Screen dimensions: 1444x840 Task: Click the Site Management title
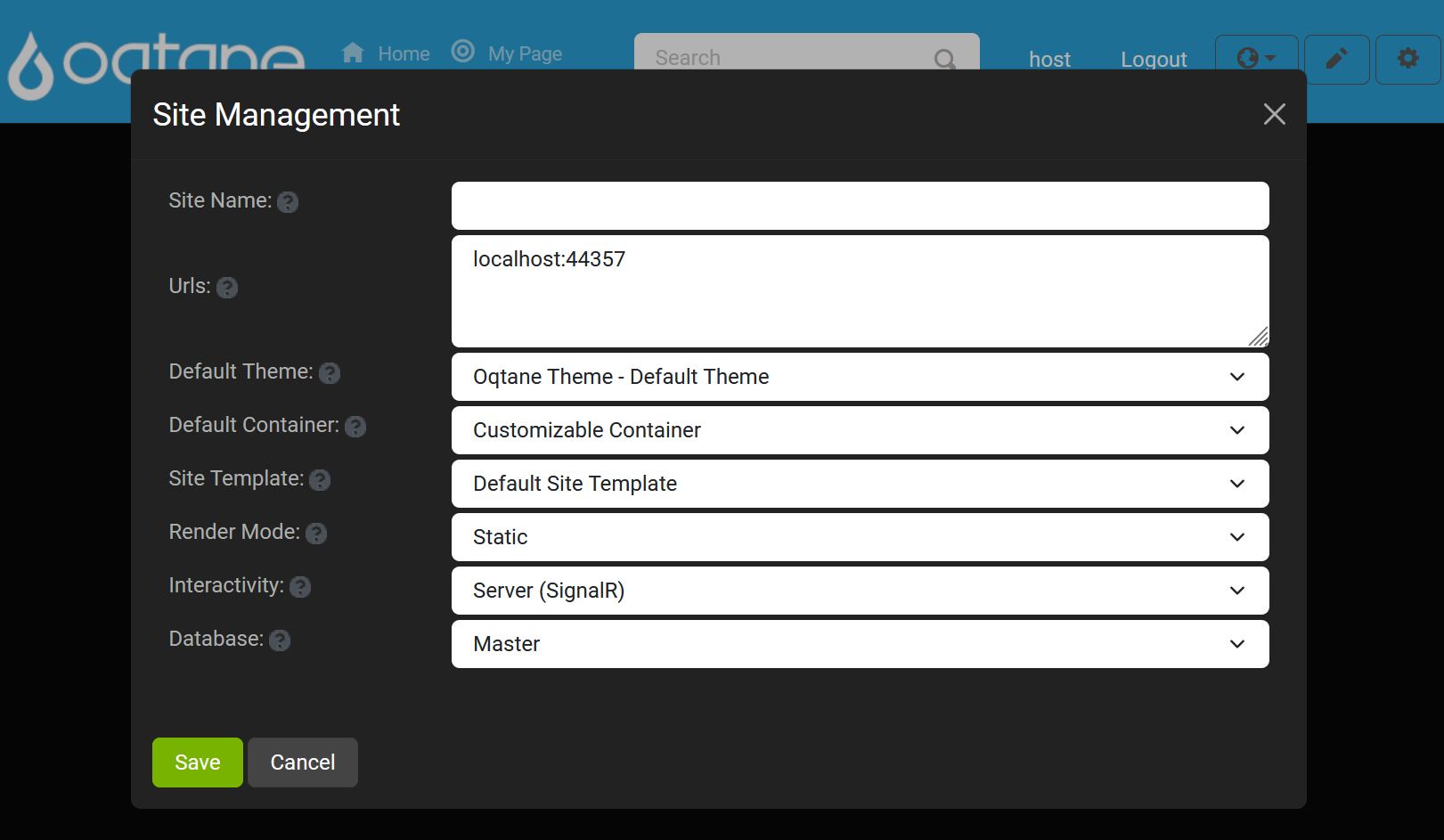click(276, 115)
